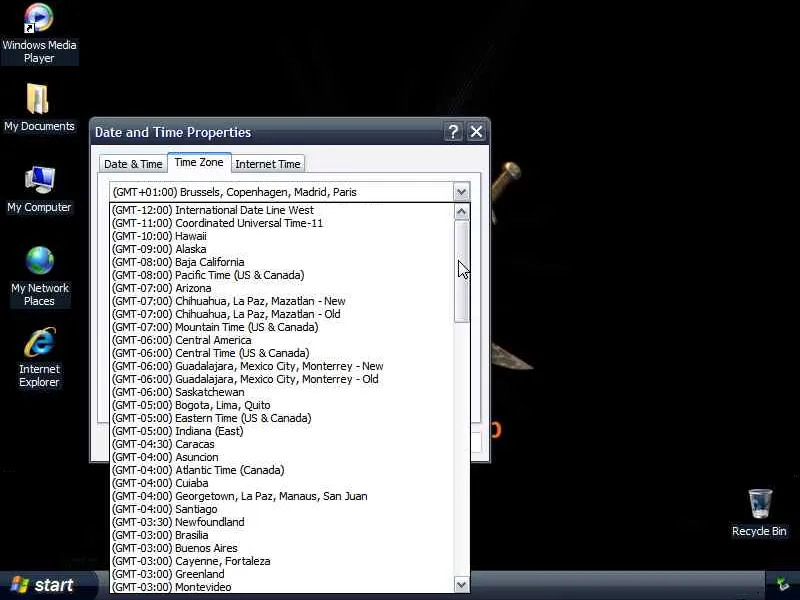
Task: Pick (GMT-08:00) Pacific Time (US & Canada)
Action: tap(282, 275)
